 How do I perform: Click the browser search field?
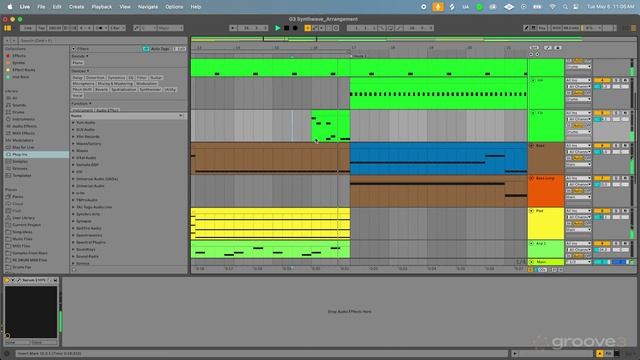pos(102,40)
